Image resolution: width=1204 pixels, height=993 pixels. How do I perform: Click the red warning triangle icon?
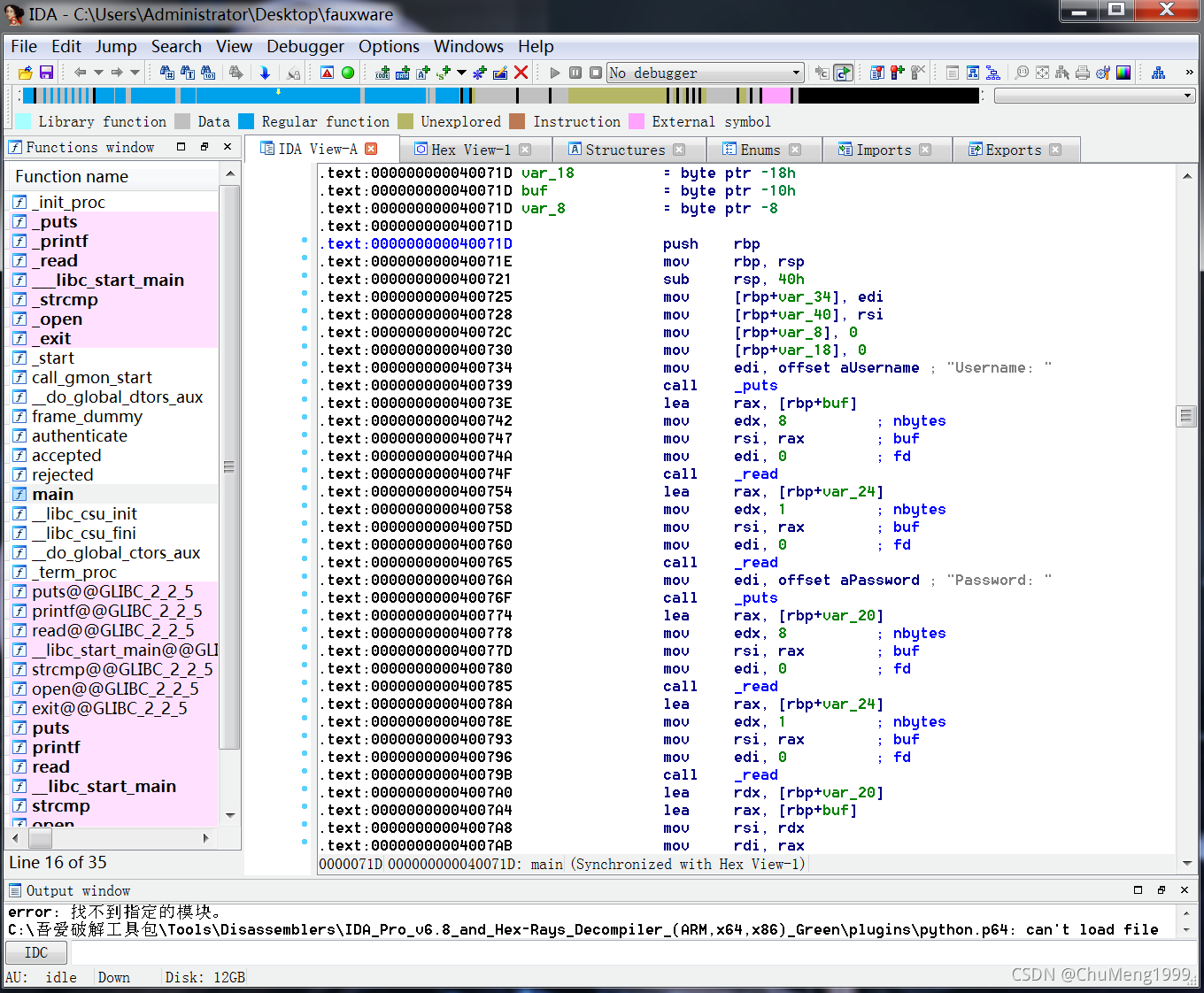tap(327, 73)
